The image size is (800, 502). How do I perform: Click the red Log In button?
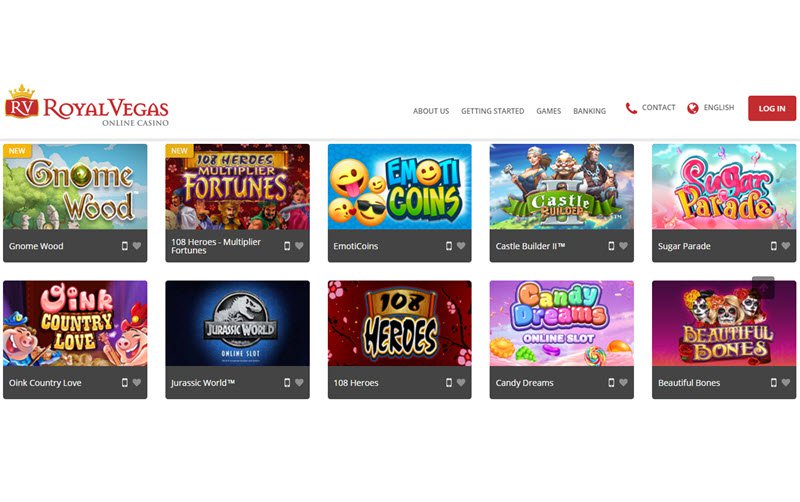click(772, 108)
